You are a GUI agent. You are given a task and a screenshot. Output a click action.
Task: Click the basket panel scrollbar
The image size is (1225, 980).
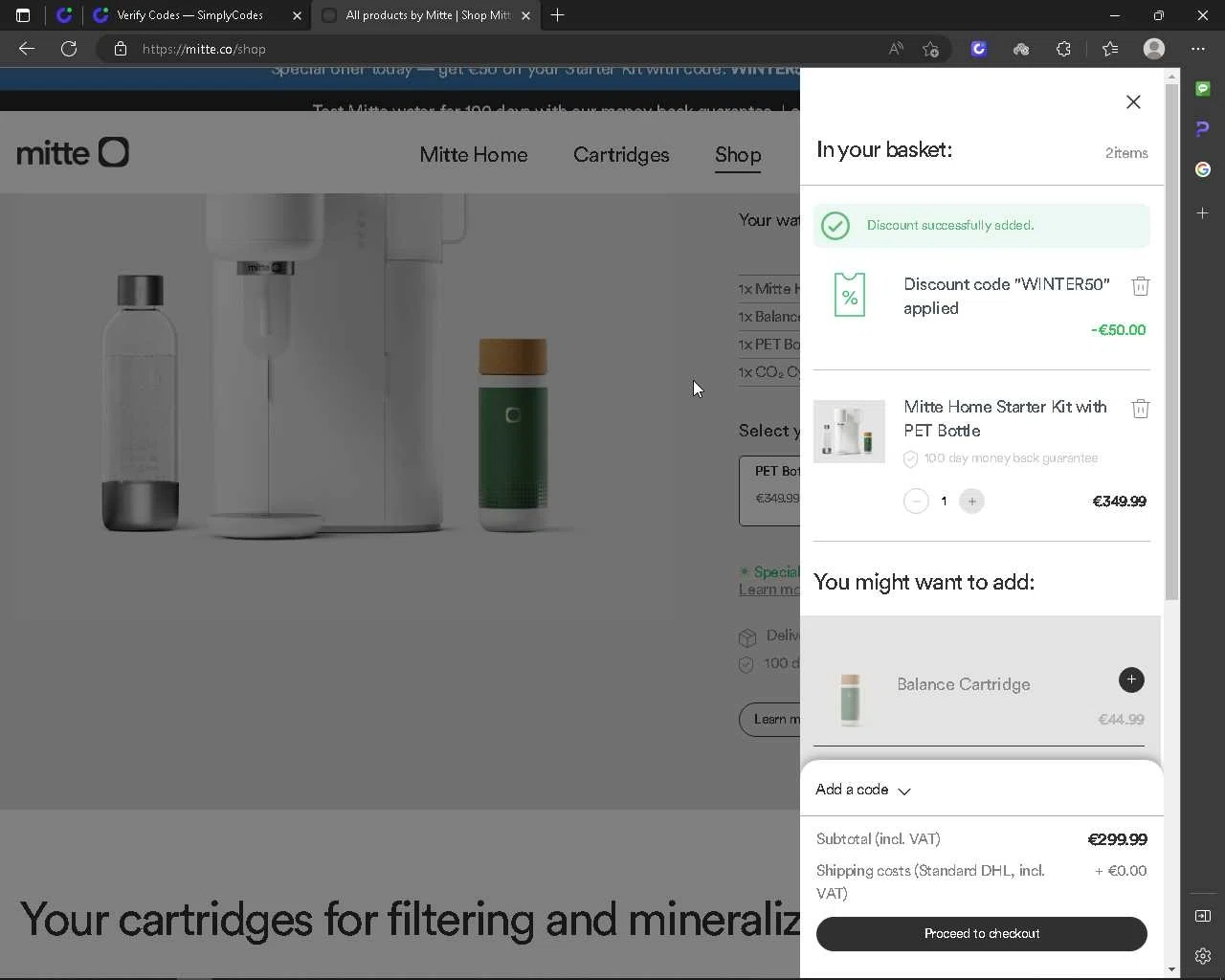(x=1171, y=345)
